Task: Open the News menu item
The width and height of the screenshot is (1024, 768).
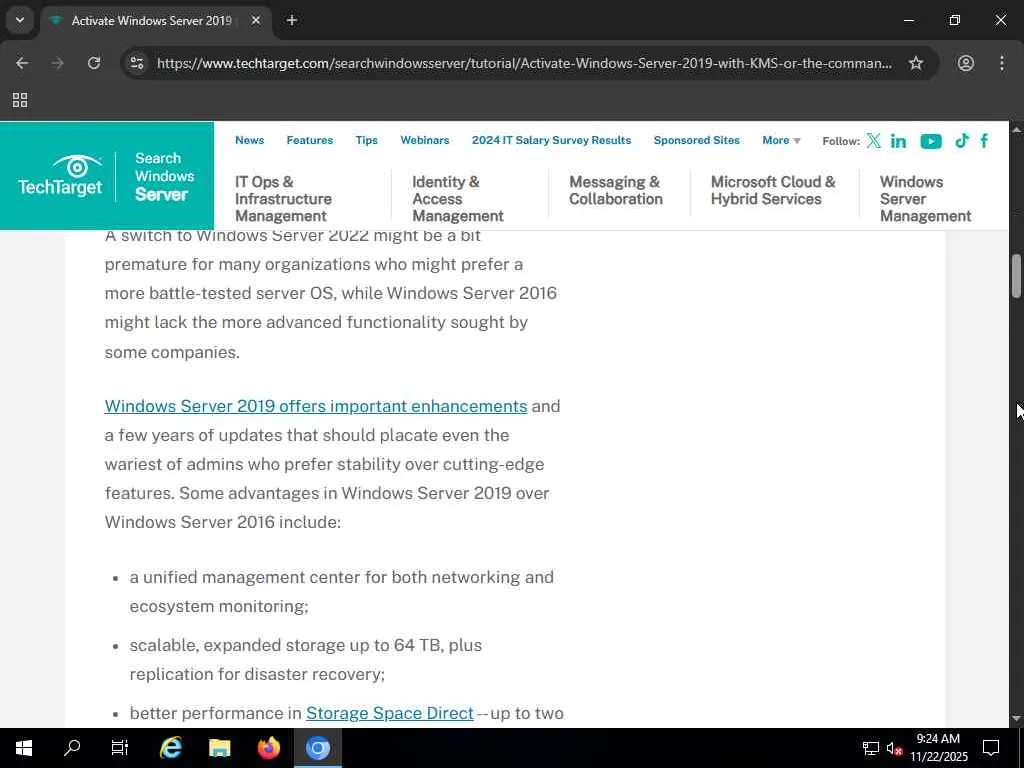Action: tap(249, 140)
